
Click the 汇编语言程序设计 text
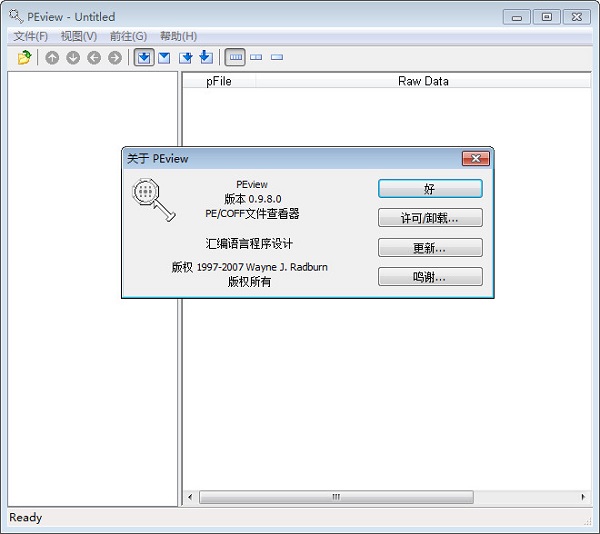pyautogui.click(x=249, y=243)
